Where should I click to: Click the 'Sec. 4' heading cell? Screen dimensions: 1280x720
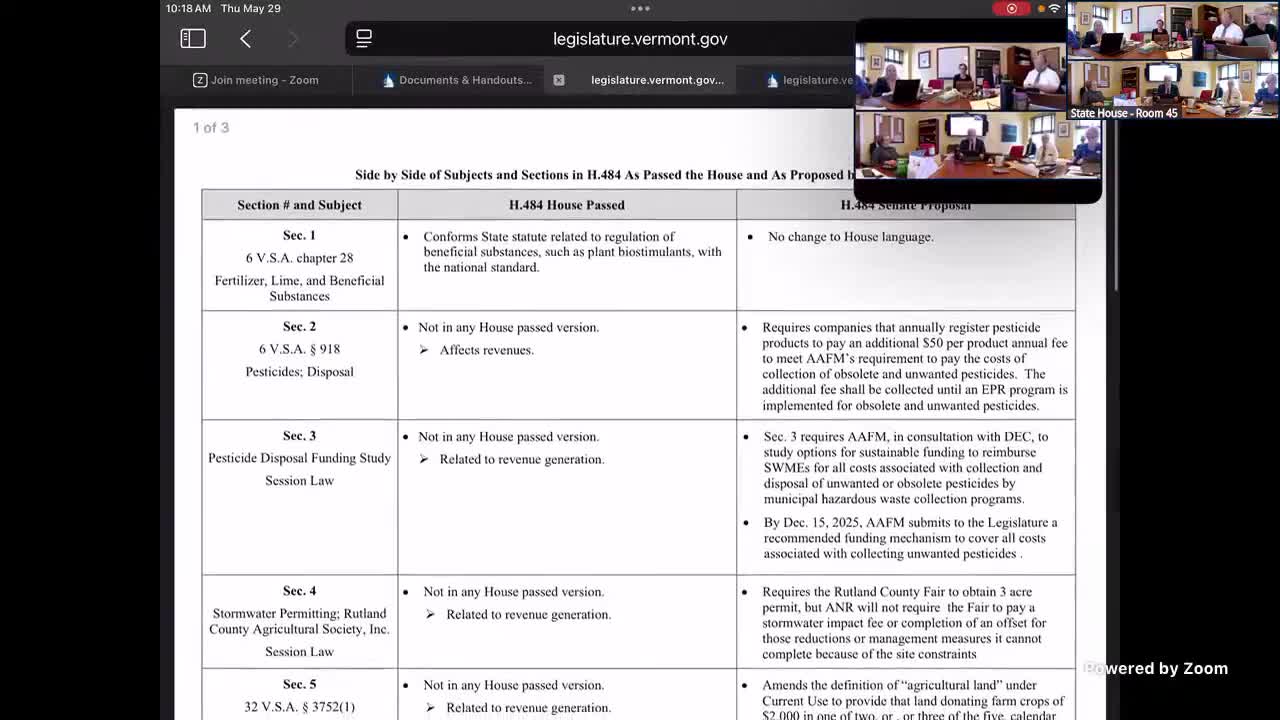299,590
